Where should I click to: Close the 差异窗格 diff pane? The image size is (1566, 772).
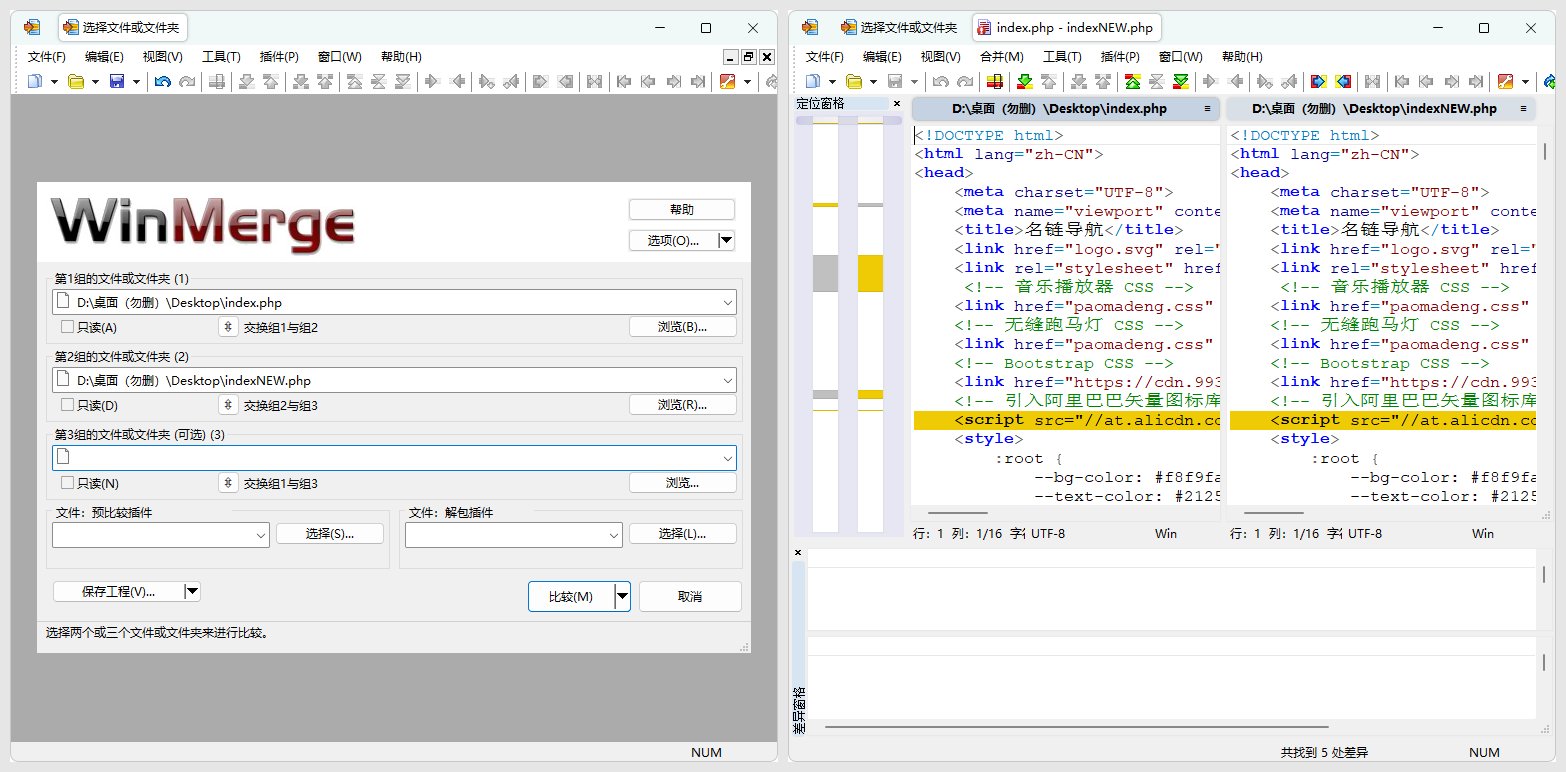798,552
